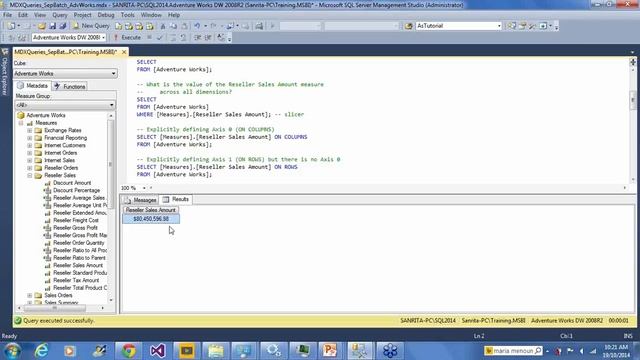Viewport: 640px width, 360px height.
Task: Open the 100 % zoom dropdown
Action: coord(144,188)
